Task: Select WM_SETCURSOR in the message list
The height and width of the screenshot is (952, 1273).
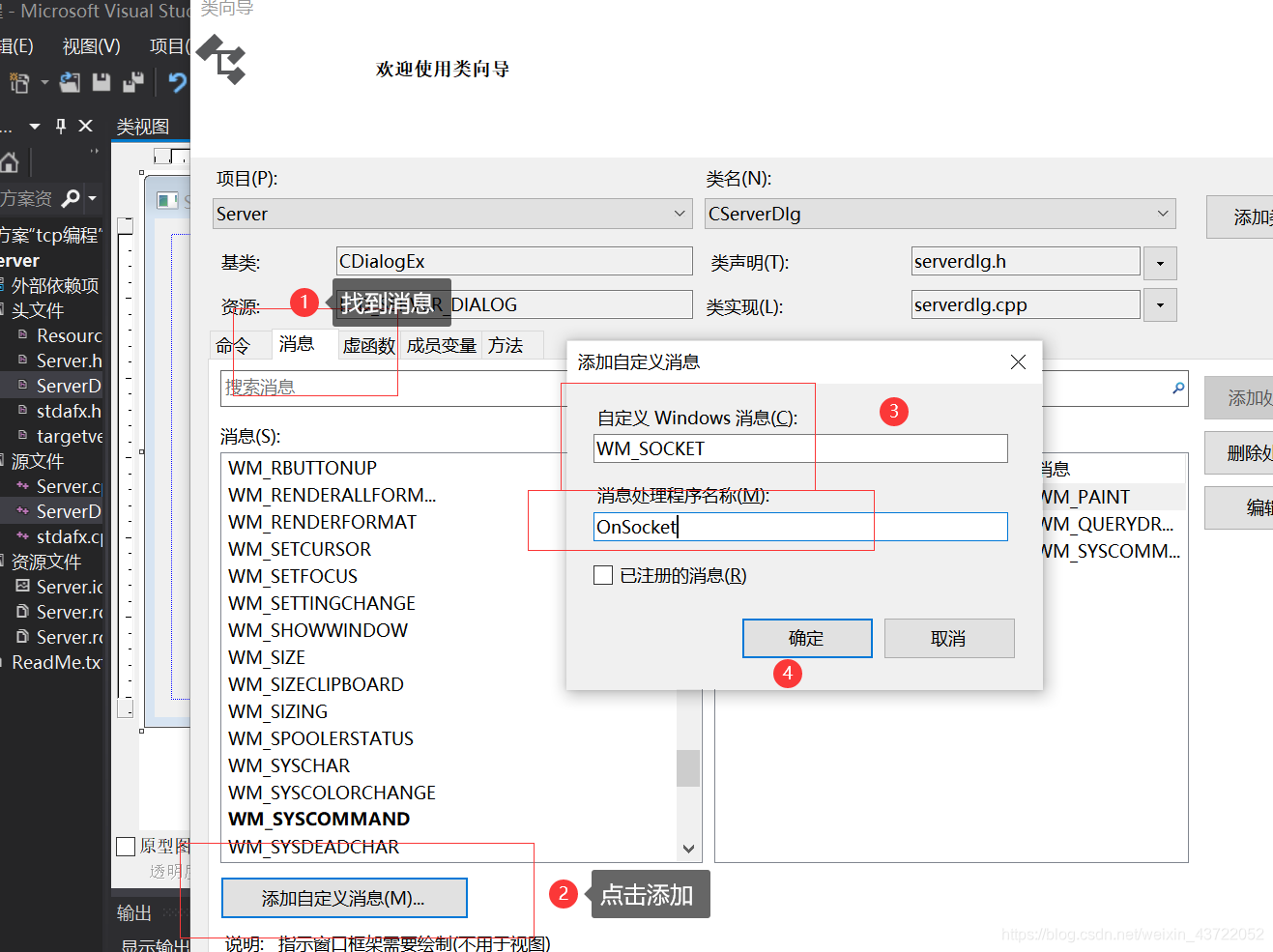Action: (x=300, y=549)
